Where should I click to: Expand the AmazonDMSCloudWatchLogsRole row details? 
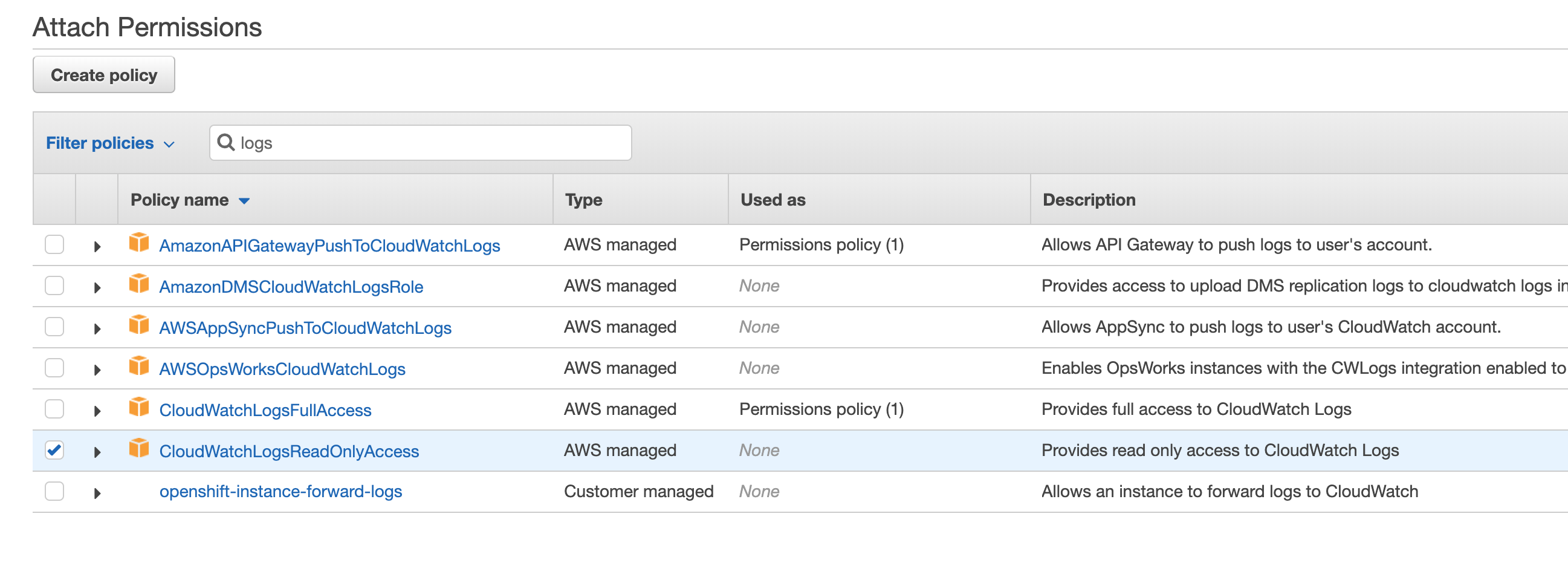click(x=97, y=287)
